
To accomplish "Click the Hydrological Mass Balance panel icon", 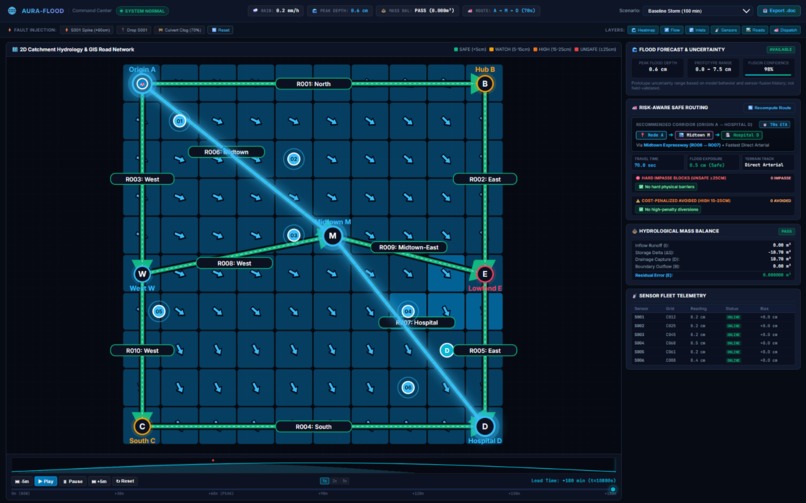I will click(x=634, y=231).
